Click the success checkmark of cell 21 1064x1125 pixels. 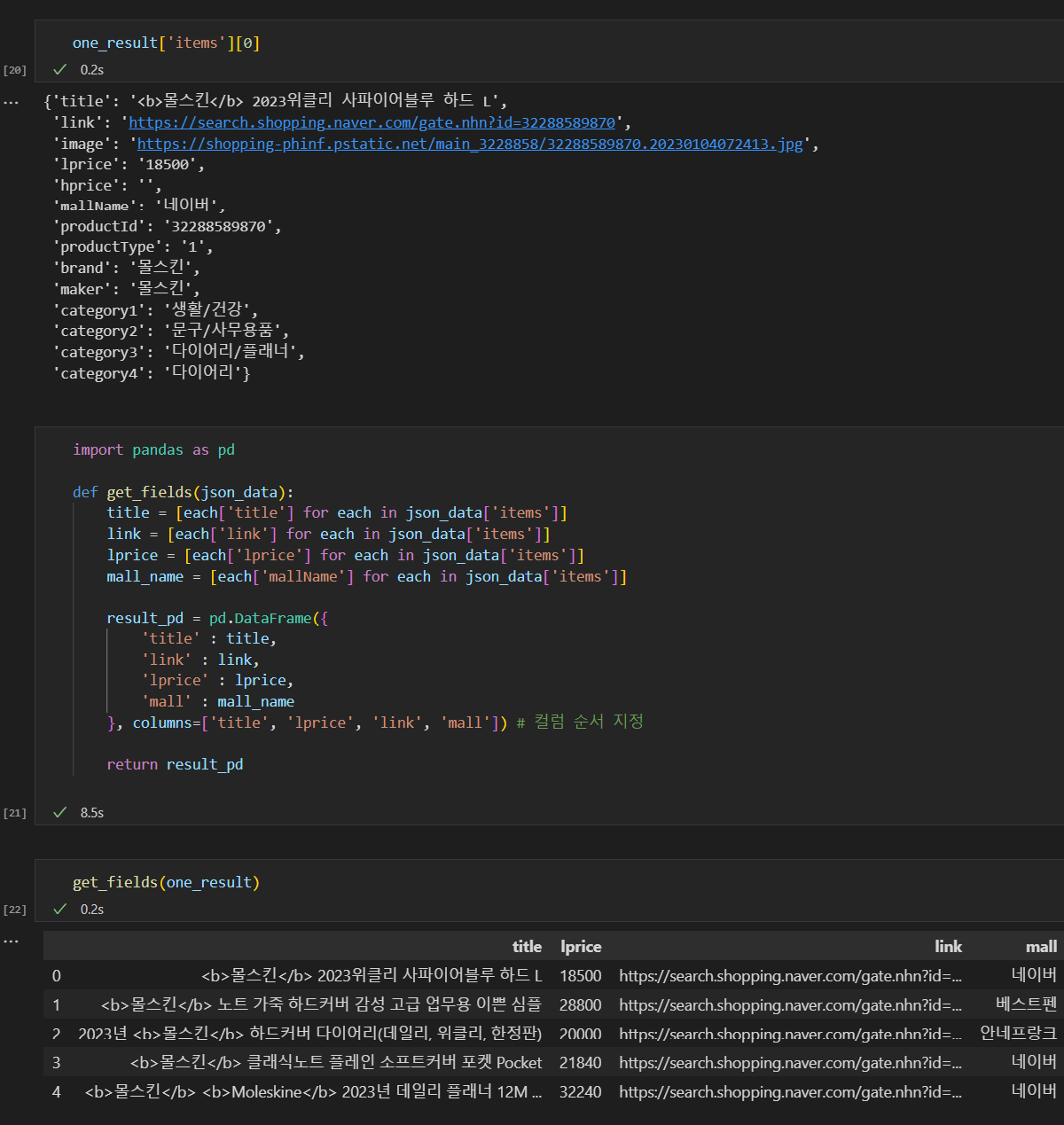(60, 812)
